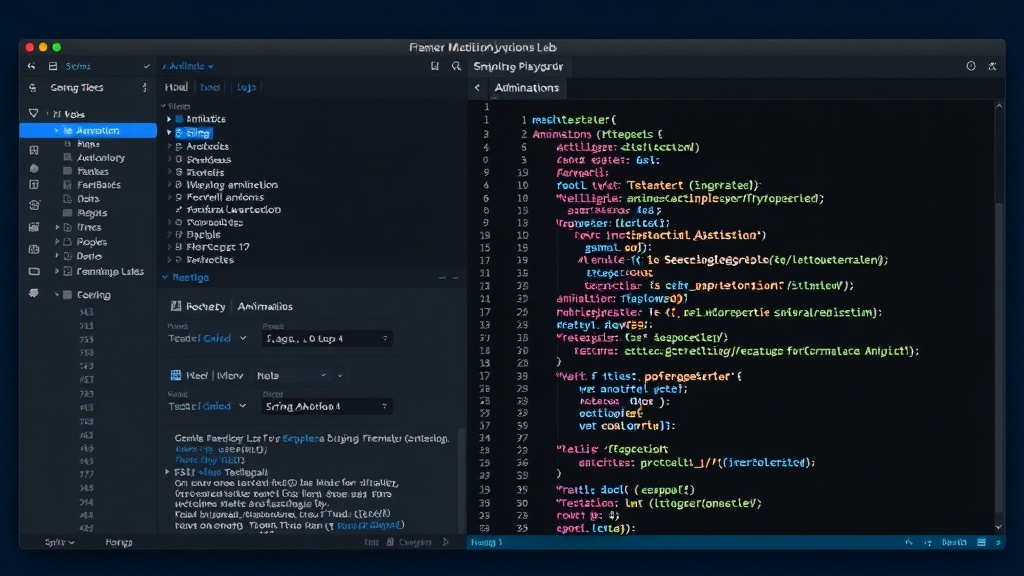The width and height of the screenshot is (1024, 576).
Task: Select the shield icon at top of sidebar
Action: click(x=33, y=113)
